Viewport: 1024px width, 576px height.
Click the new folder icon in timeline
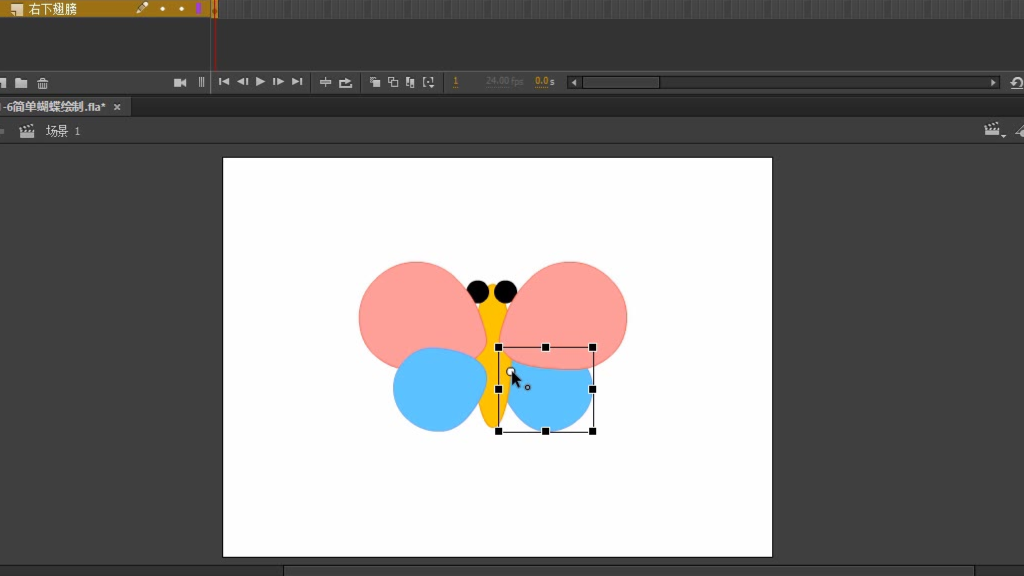tap(21, 83)
